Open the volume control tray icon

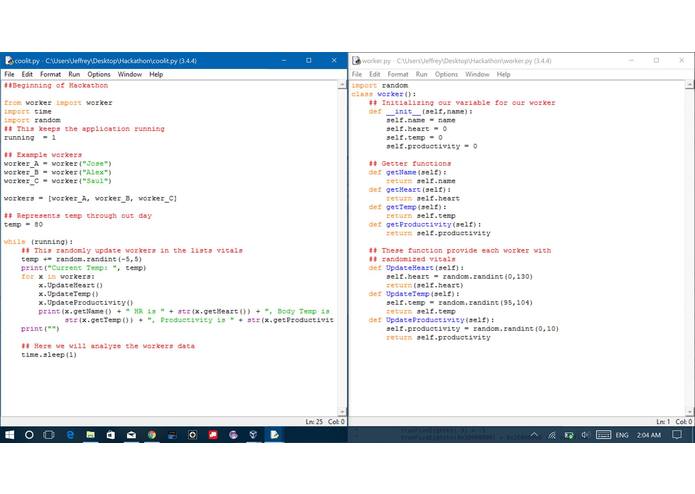click(x=586, y=435)
